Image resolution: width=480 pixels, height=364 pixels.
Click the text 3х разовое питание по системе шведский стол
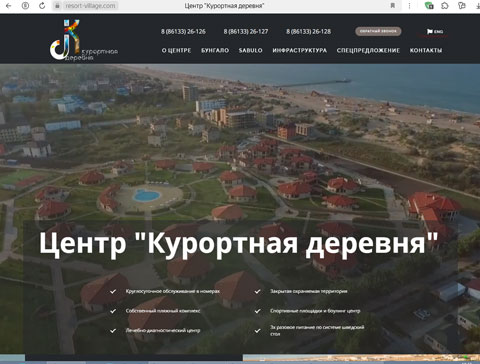(317, 331)
